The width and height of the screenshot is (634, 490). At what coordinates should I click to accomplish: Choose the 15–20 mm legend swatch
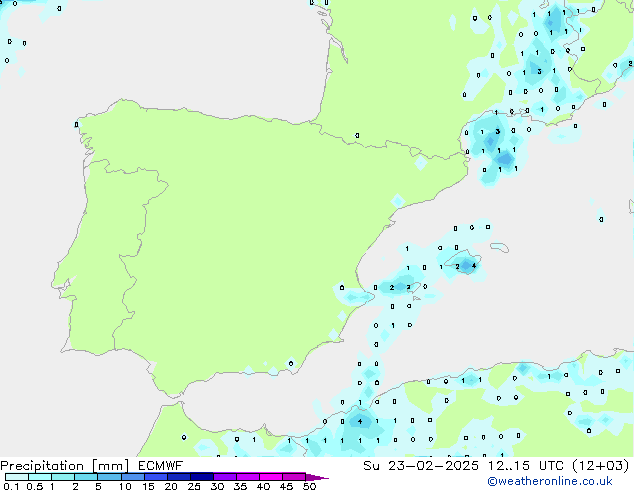pos(156,477)
